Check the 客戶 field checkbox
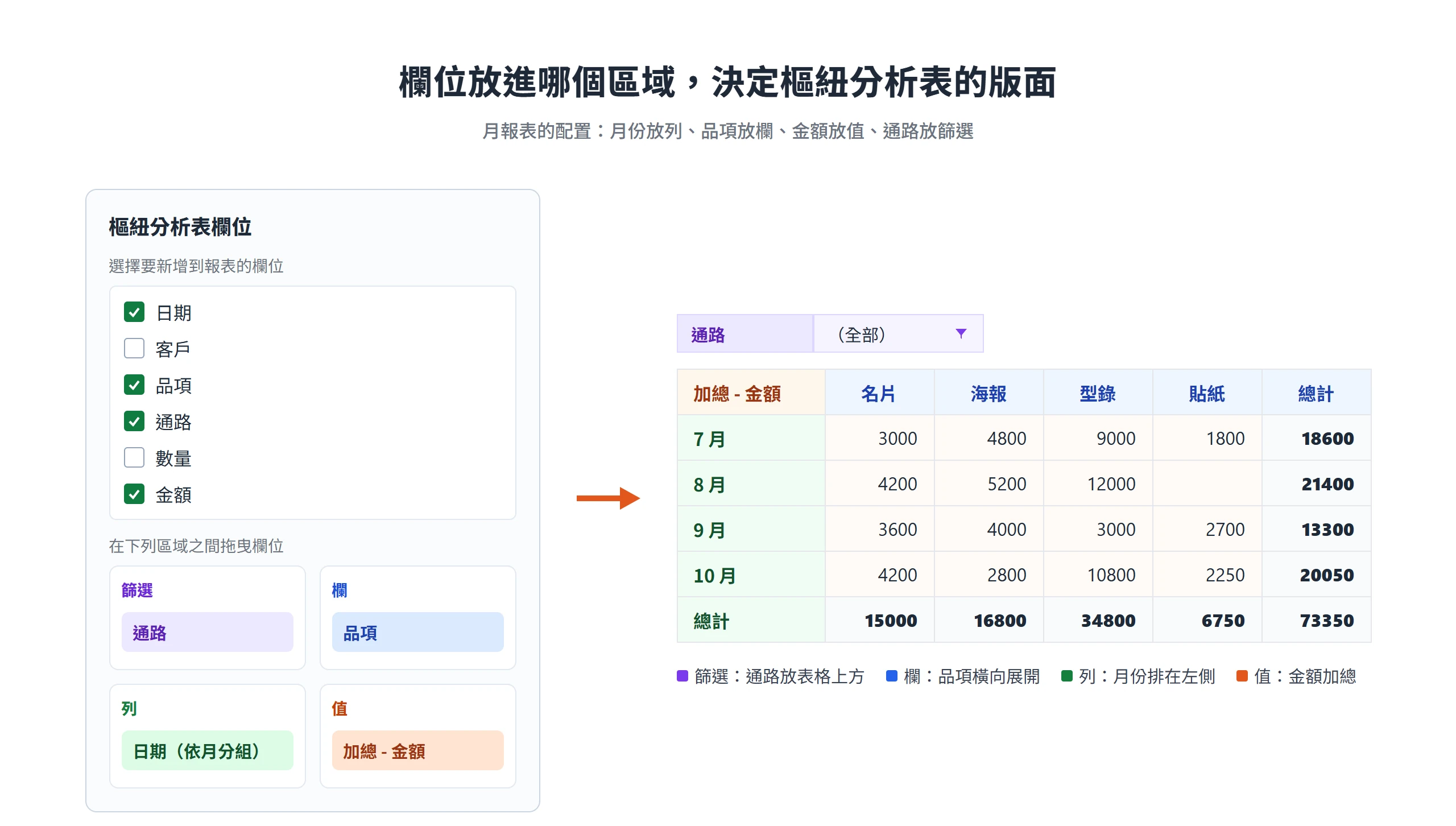The height and width of the screenshot is (826, 1456). point(134,349)
